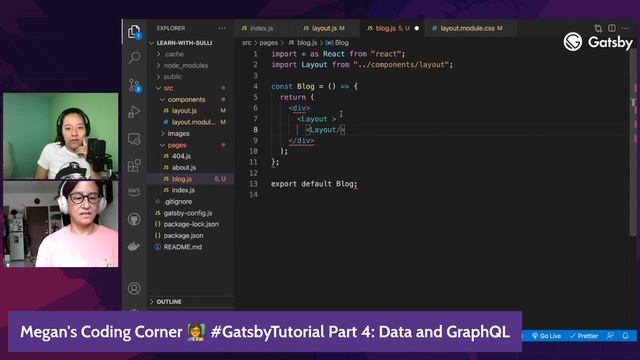The image size is (640, 360).
Task: Open the Explorer view icon
Action: coord(134,31)
